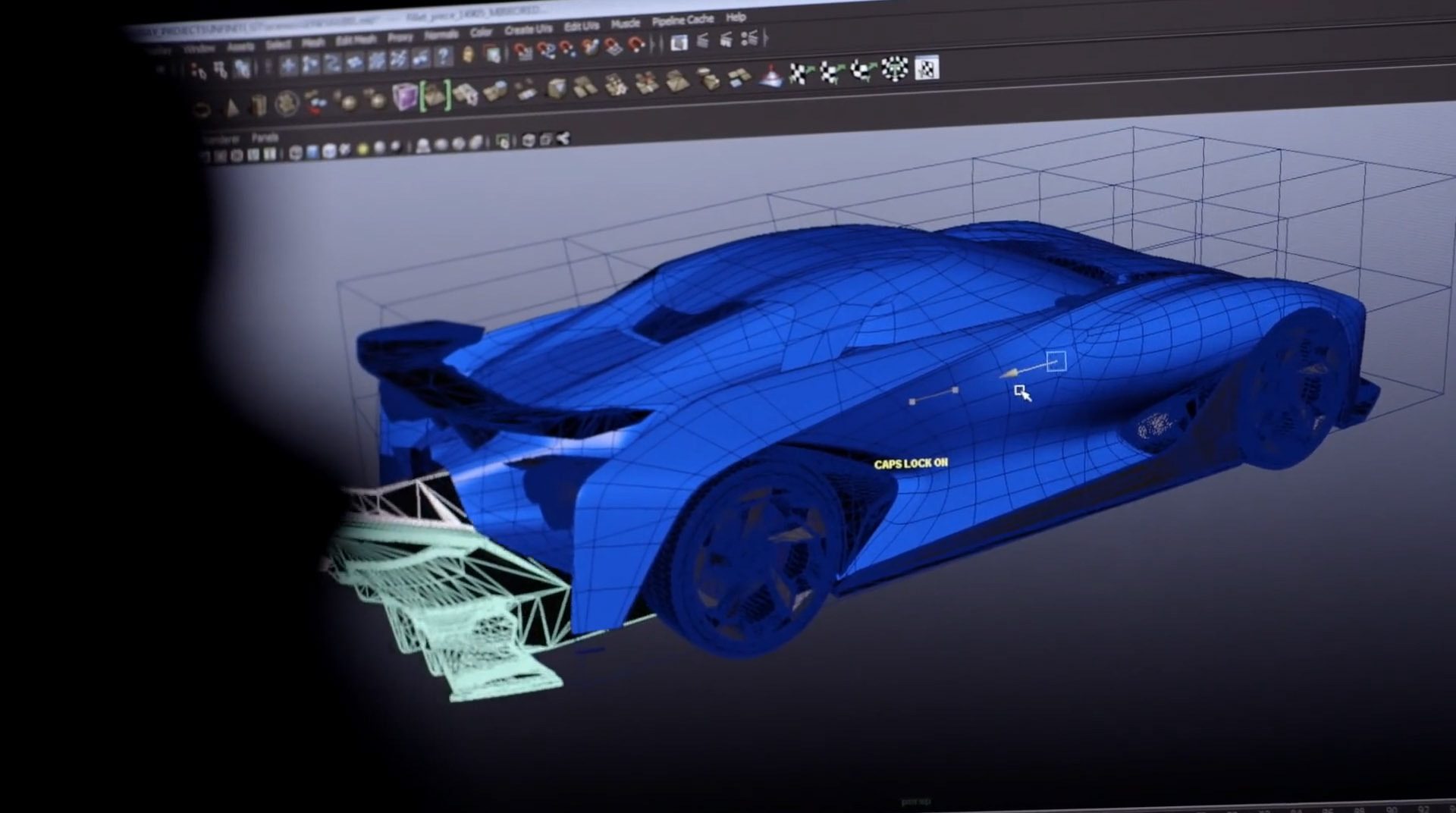Open the Edit Mesh menu
Image resolution: width=1456 pixels, height=813 pixels.
point(355,40)
